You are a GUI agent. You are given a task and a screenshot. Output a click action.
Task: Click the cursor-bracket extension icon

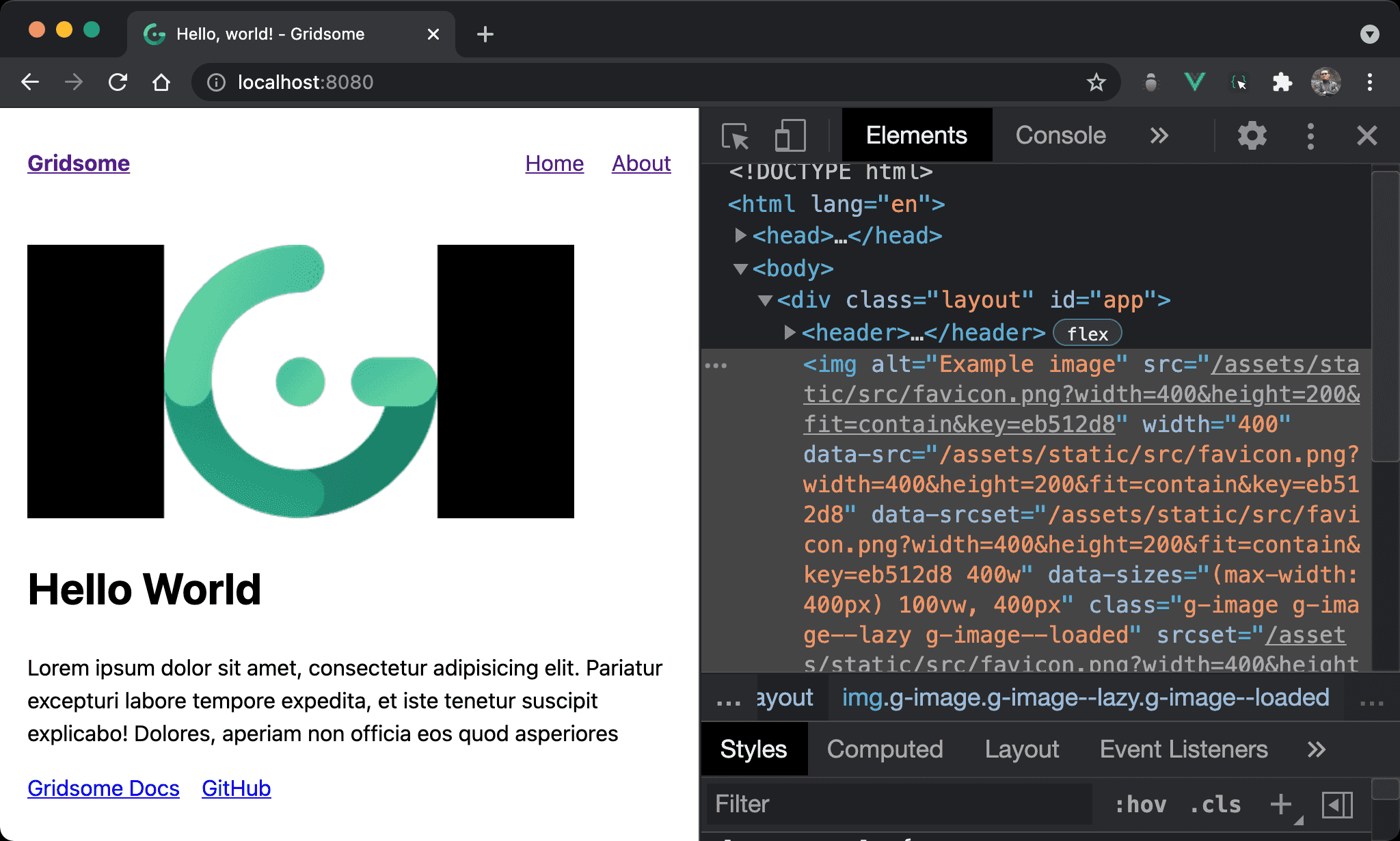[x=1239, y=83]
